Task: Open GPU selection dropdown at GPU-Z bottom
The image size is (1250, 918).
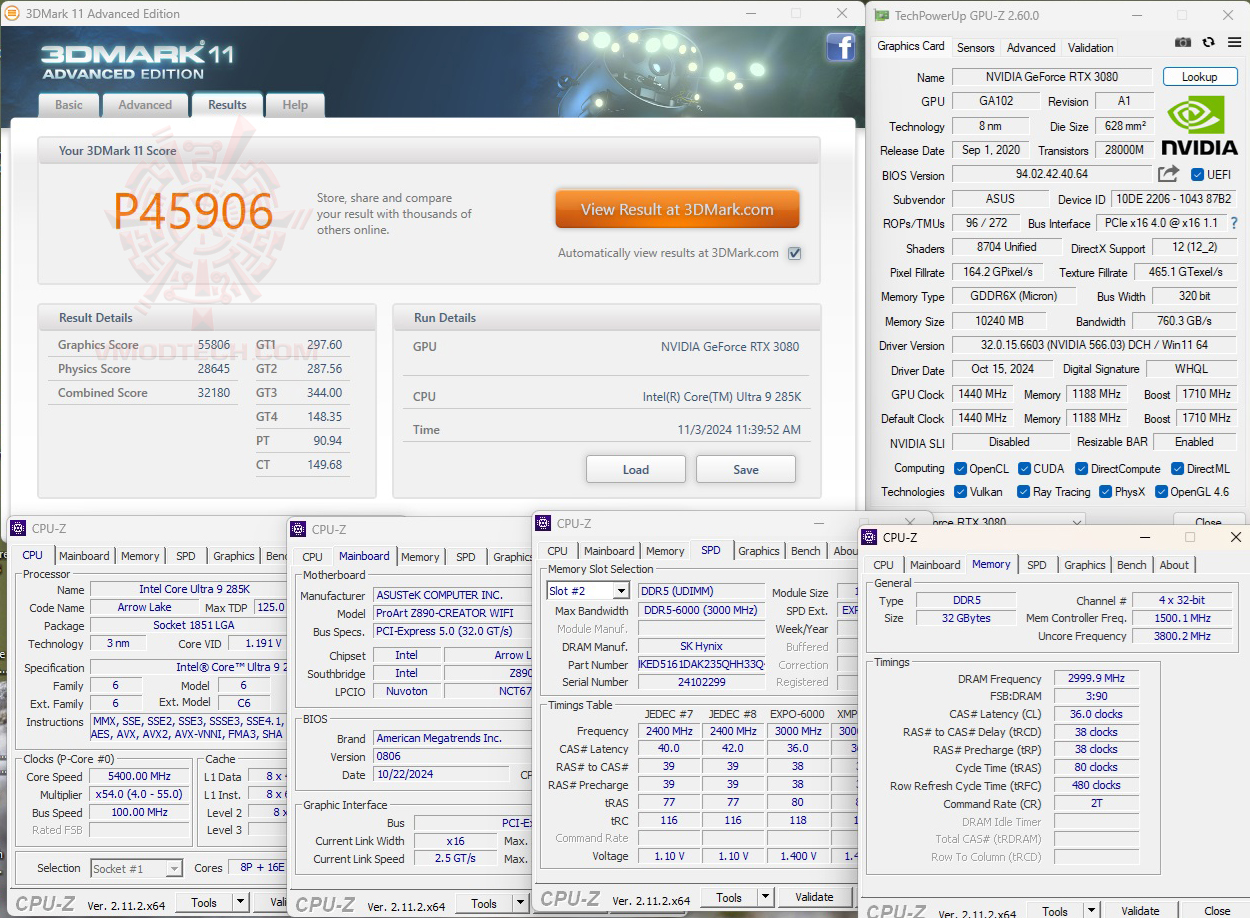Action: [x=1076, y=521]
